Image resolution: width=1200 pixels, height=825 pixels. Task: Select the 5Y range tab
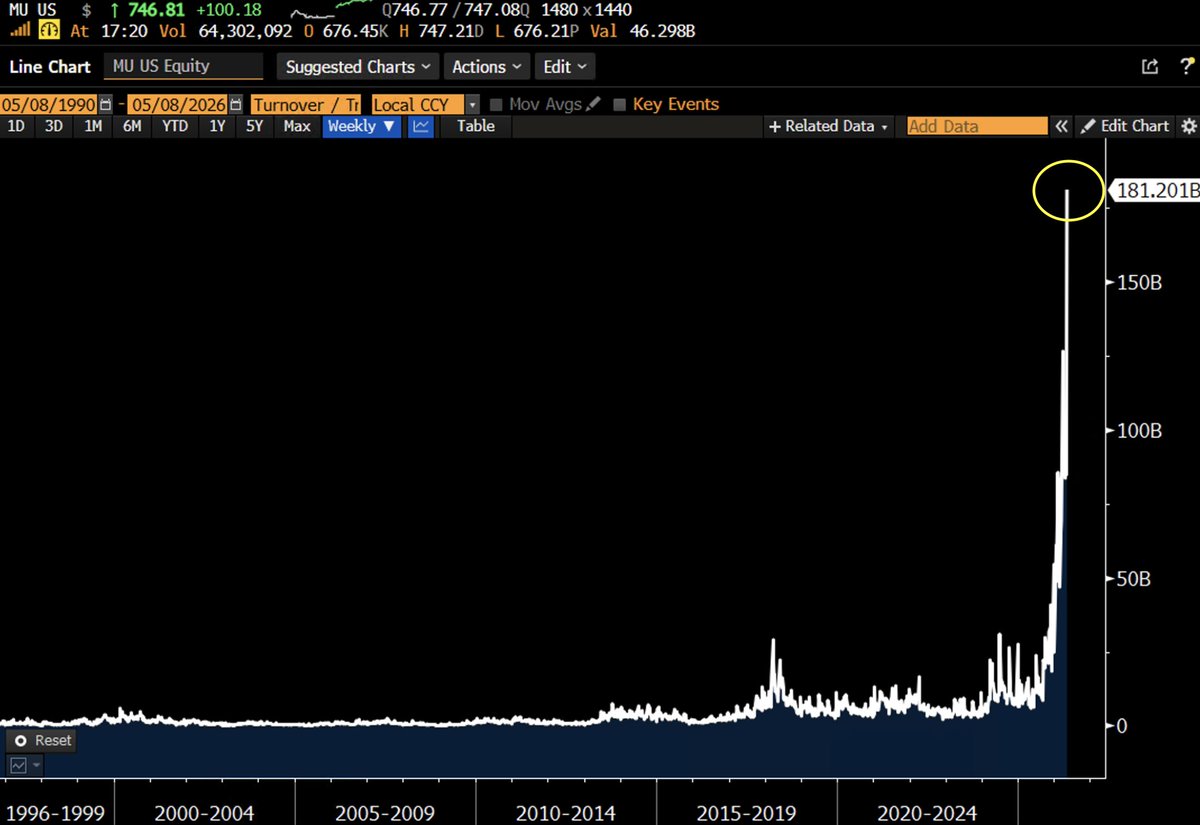pyautogui.click(x=255, y=126)
